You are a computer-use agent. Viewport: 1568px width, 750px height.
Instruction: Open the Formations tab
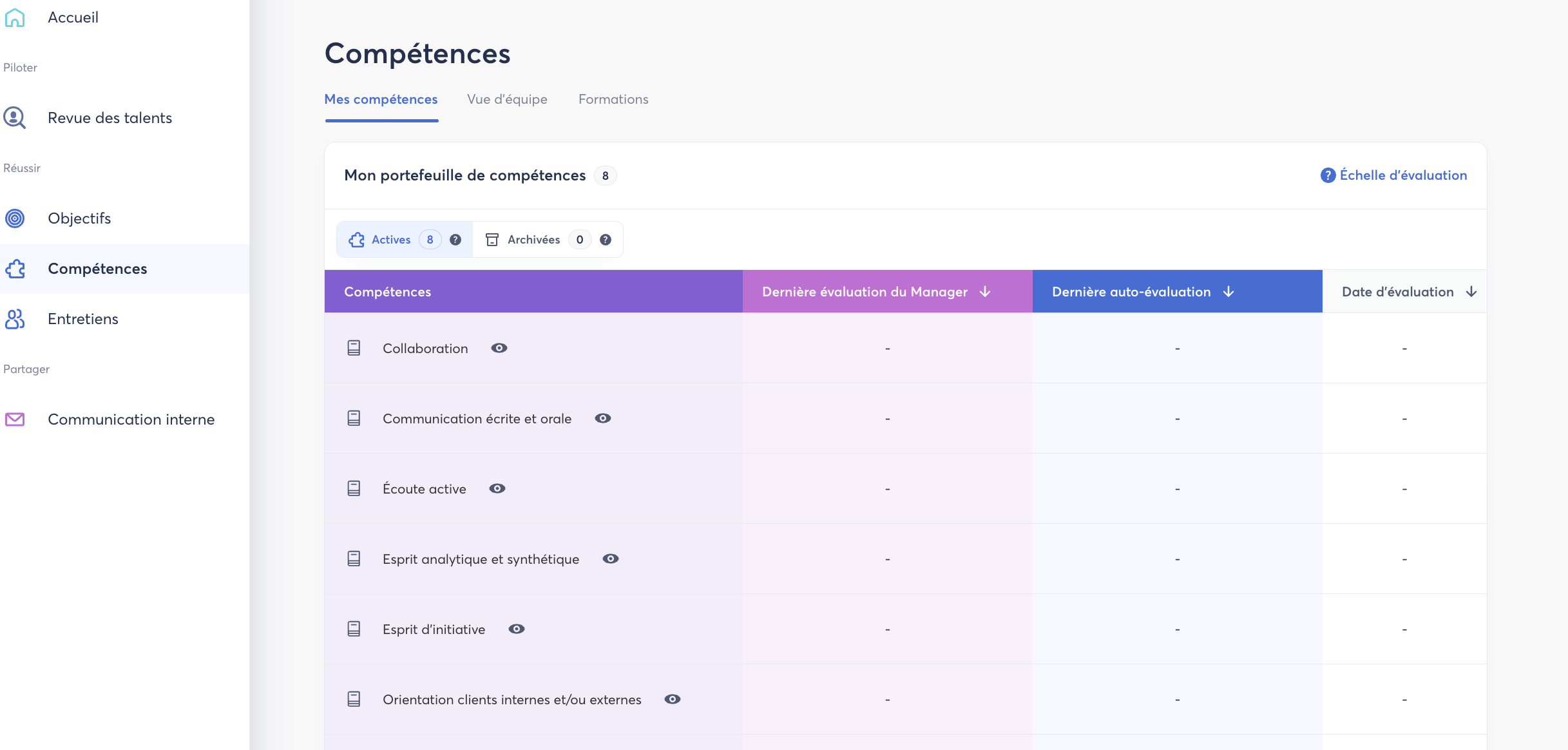click(x=613, y=99)
